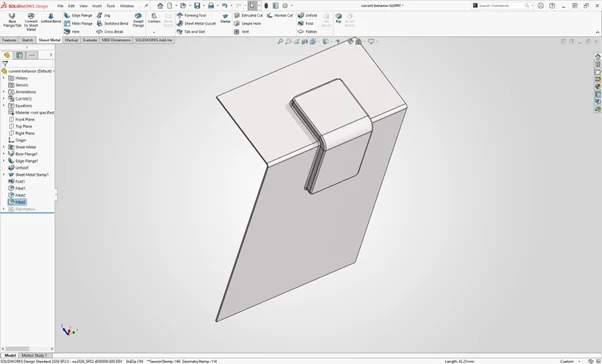
Task: Select the Rip tool
Action: (x=338, y=18)
